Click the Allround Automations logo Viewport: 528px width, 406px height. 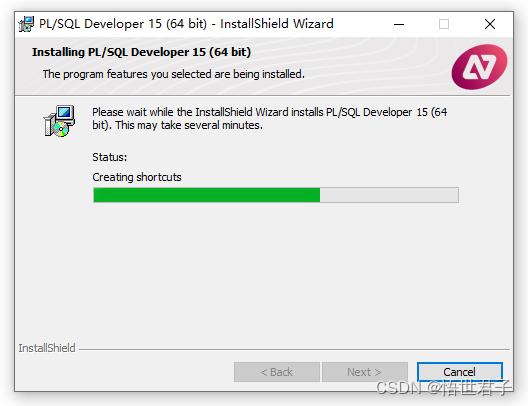479,67
